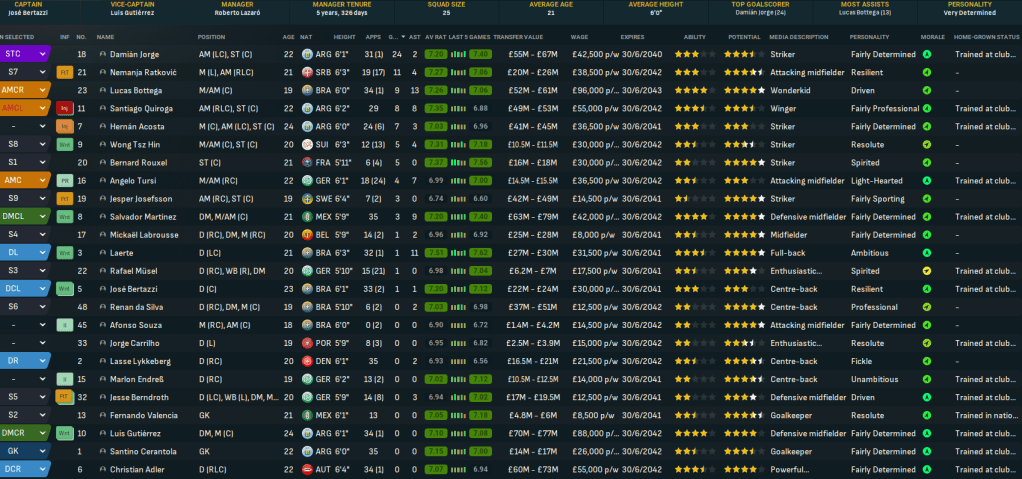Click Santiago Quiroga's red injury status icon

64,108
